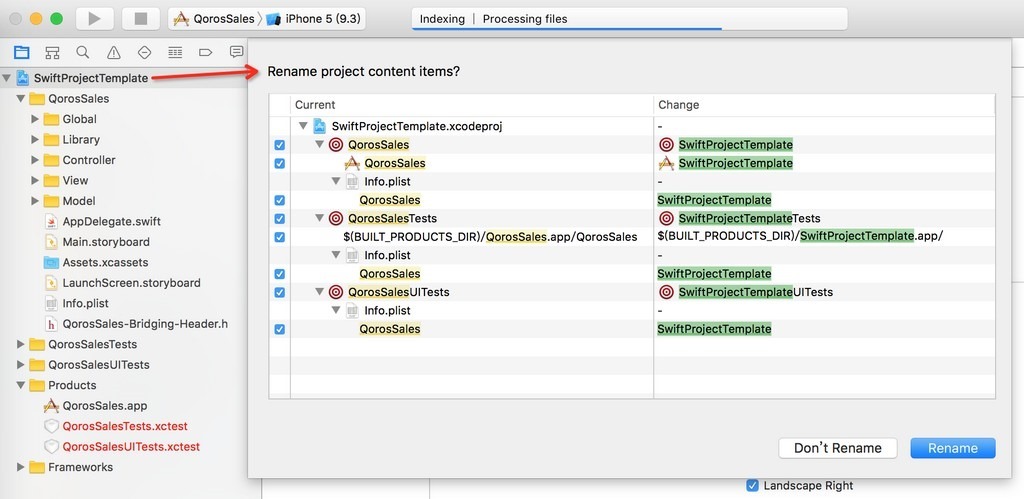This screenshot has width=1024, height=499.
Task: Click the Stop button in toolbar
Action: 140,19
